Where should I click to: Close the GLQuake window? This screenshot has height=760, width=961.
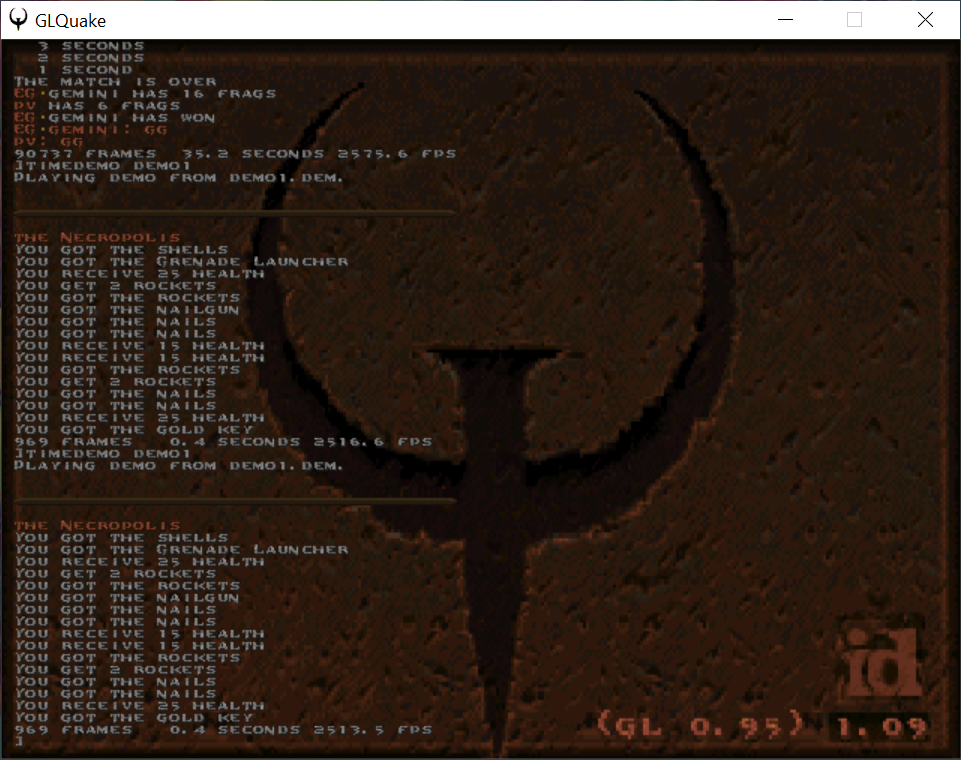(925, 20)
